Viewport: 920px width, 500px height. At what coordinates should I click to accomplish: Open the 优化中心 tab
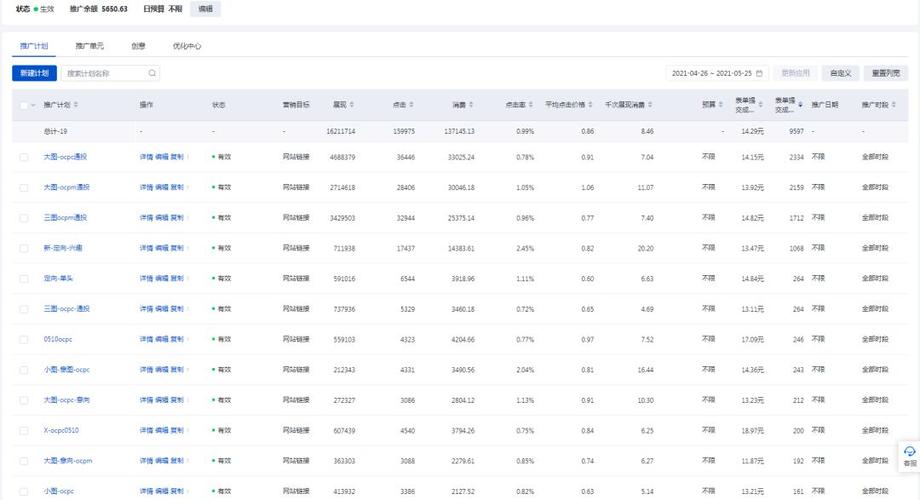(187, 46)
